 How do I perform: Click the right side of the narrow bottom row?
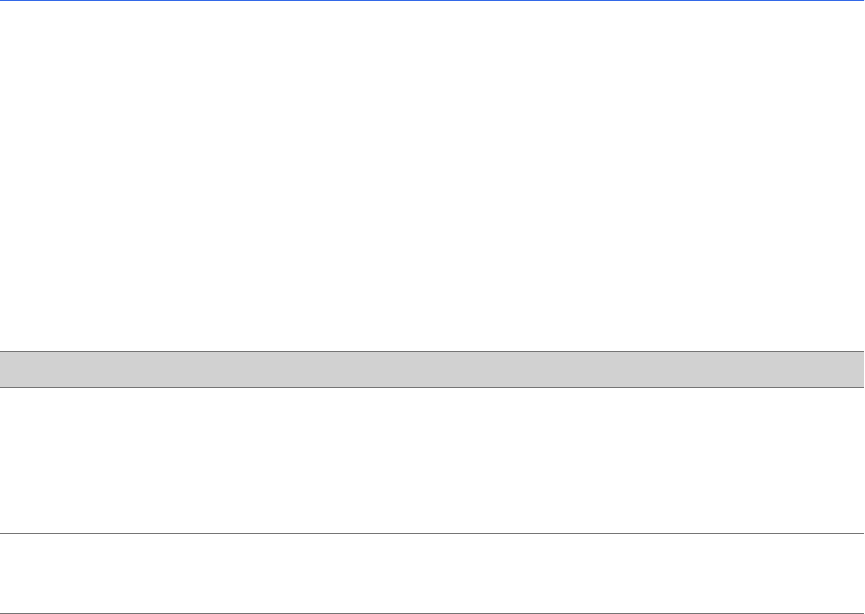(x=825, y=573)
